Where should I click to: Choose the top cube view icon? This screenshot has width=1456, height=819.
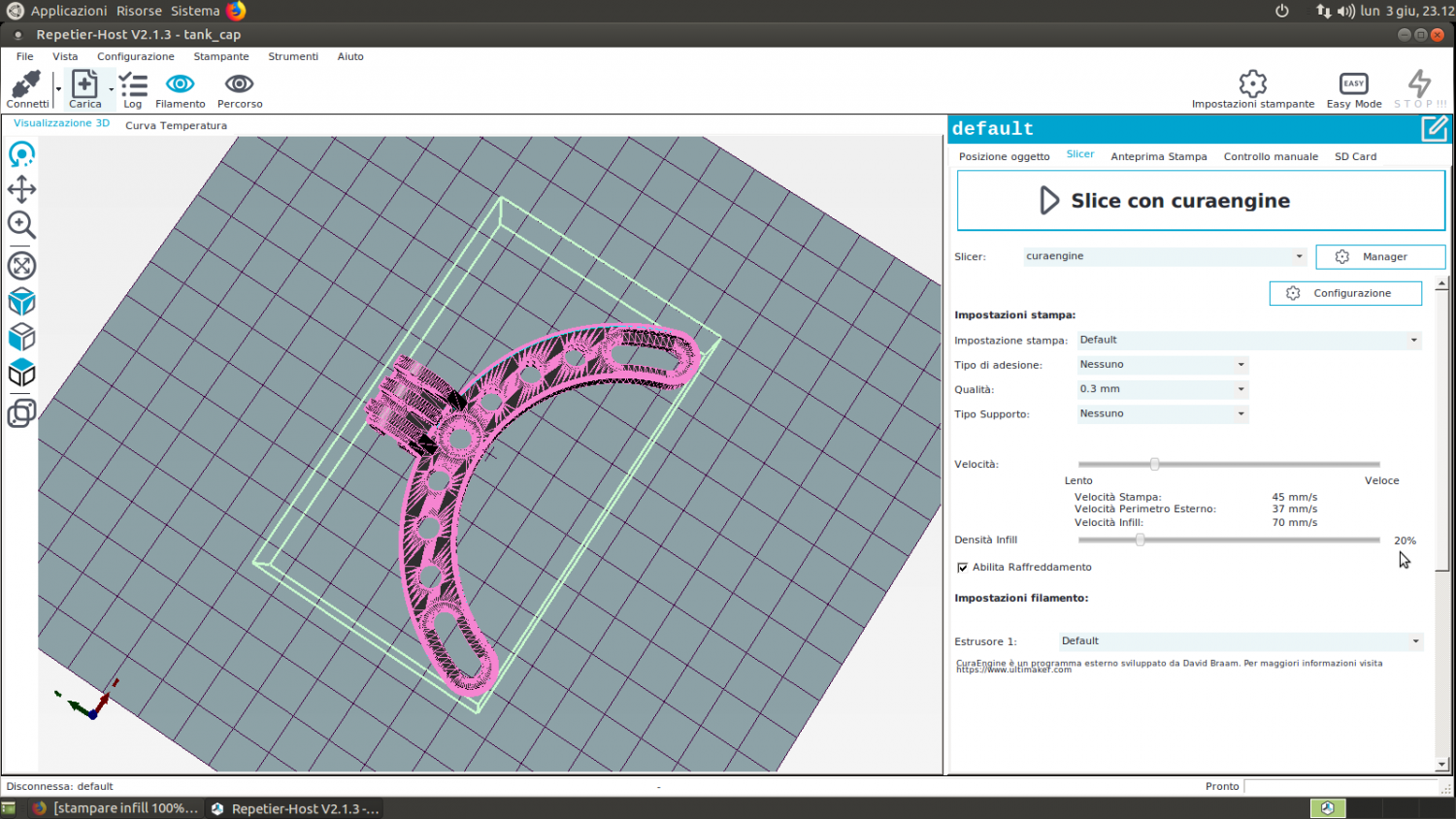coord(21,373)
